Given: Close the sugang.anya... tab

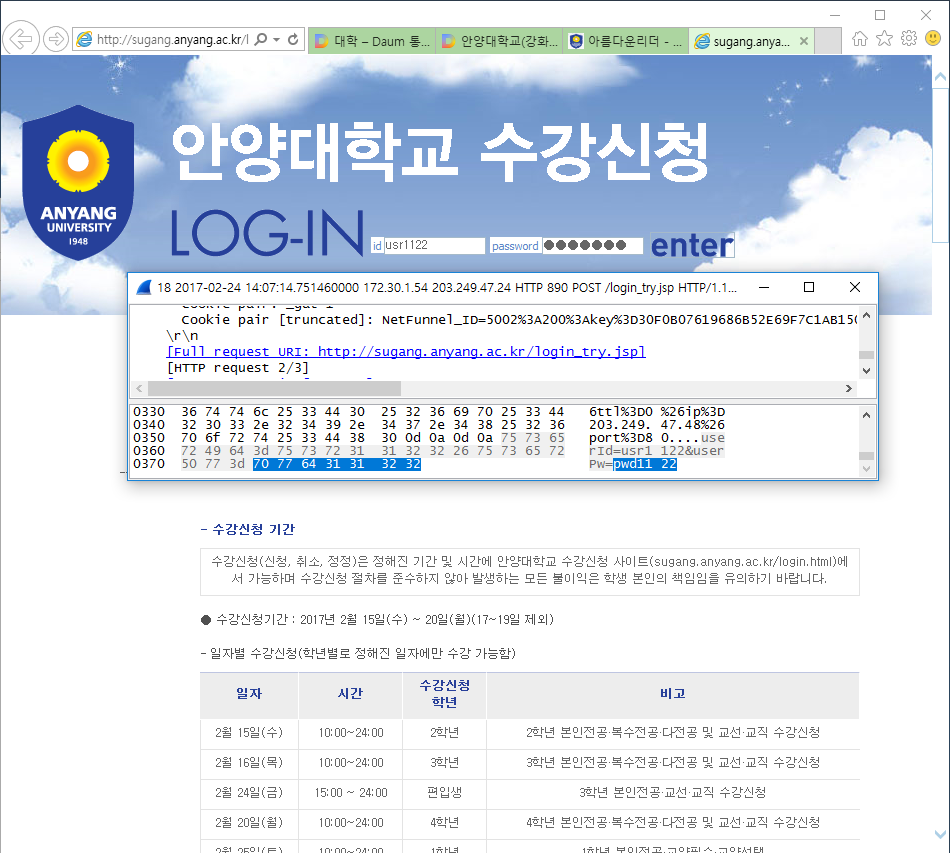Looking at the screenshot, I should click(x=803, y=41).
